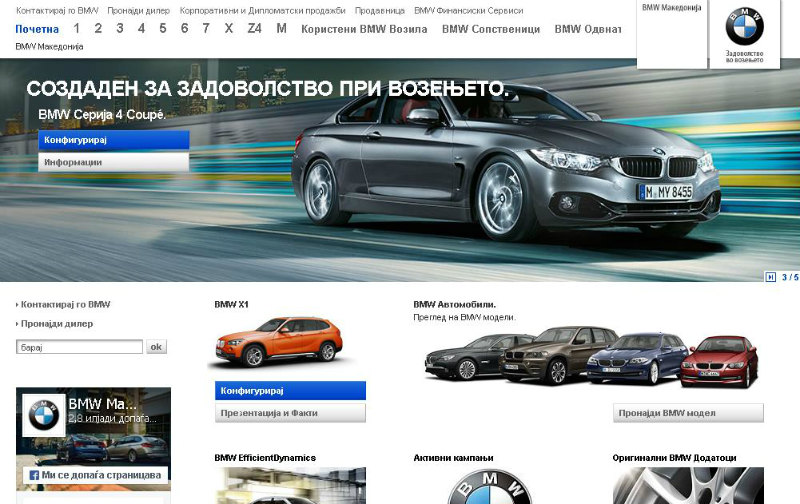Open the BMW Автомобили model lineup image
This screenshot has height=504, width=800.
tap(591, 358)
